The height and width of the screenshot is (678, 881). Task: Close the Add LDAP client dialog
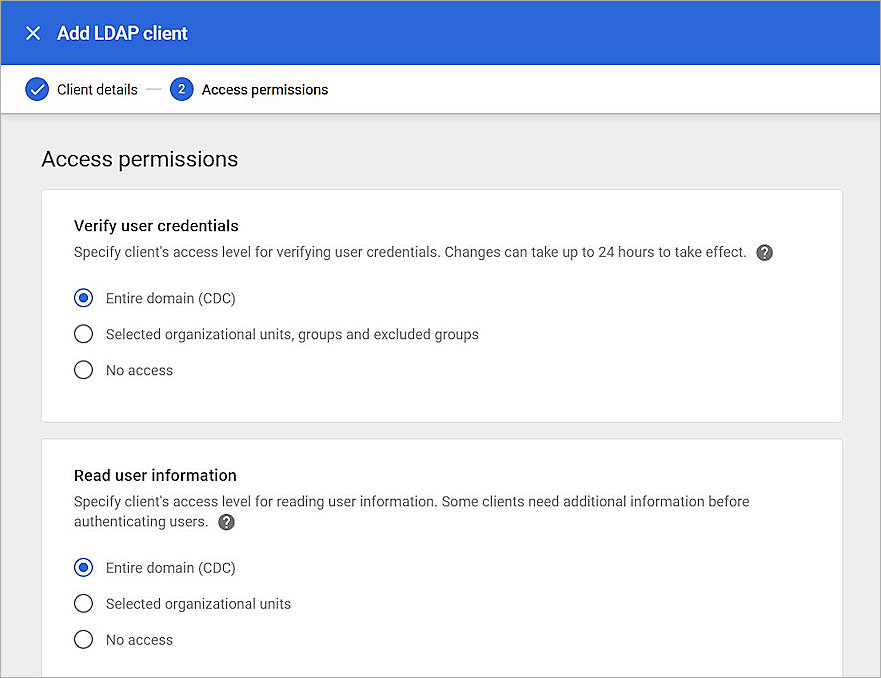33,33
